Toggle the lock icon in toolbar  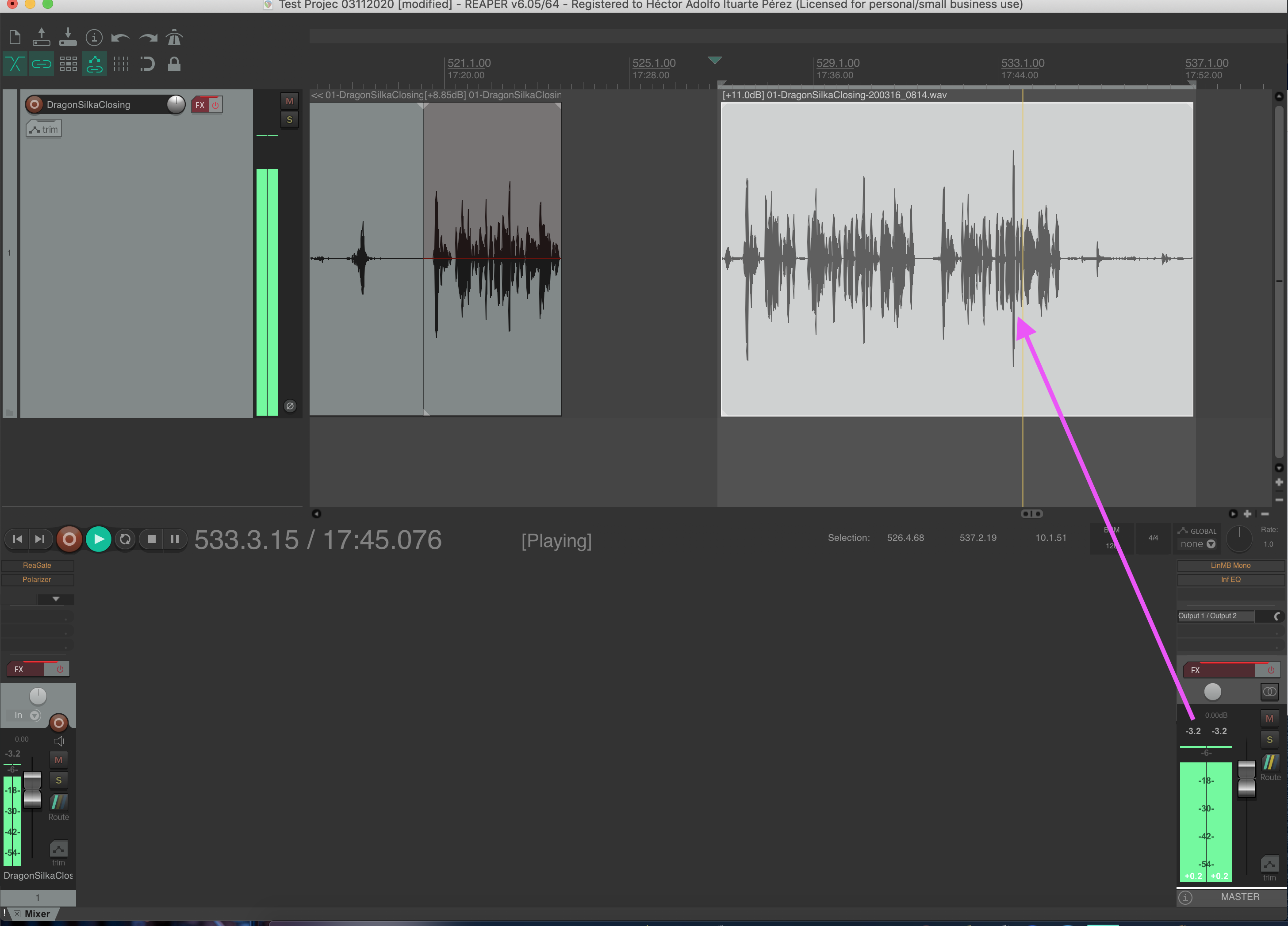pyautogui.click(x=174, y=64)
